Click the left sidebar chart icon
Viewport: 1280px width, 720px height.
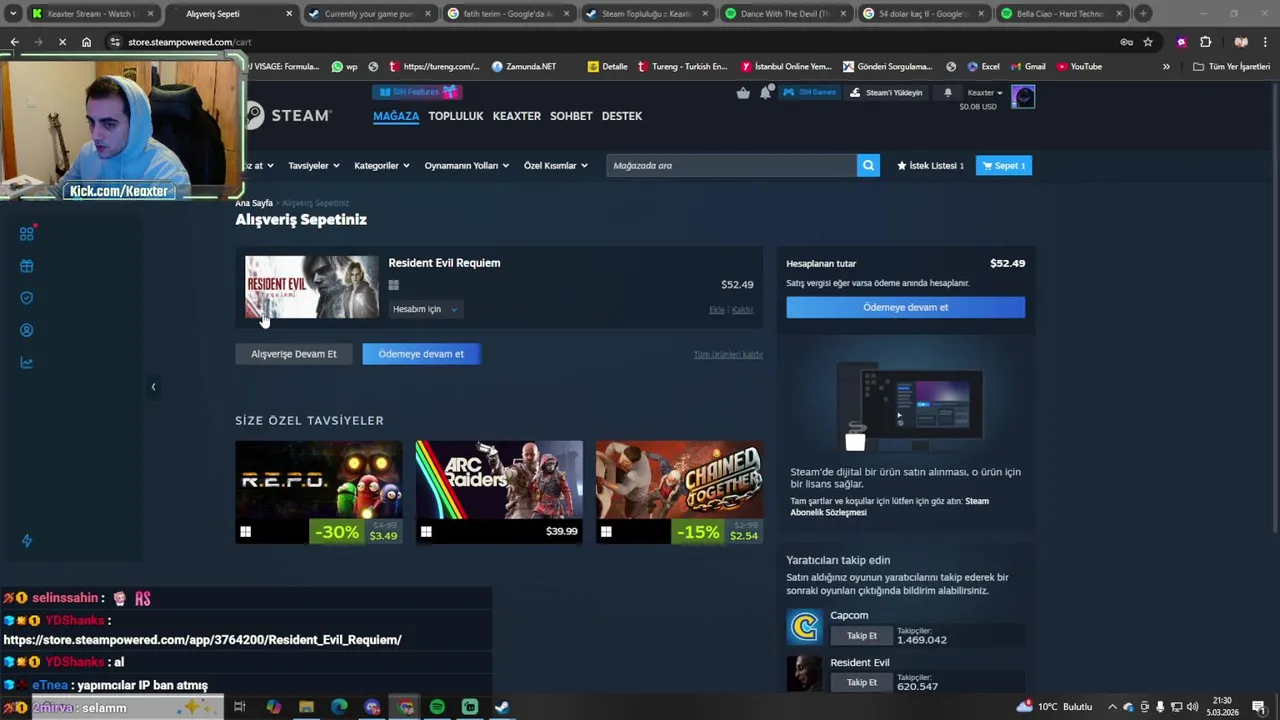[27, 362]
